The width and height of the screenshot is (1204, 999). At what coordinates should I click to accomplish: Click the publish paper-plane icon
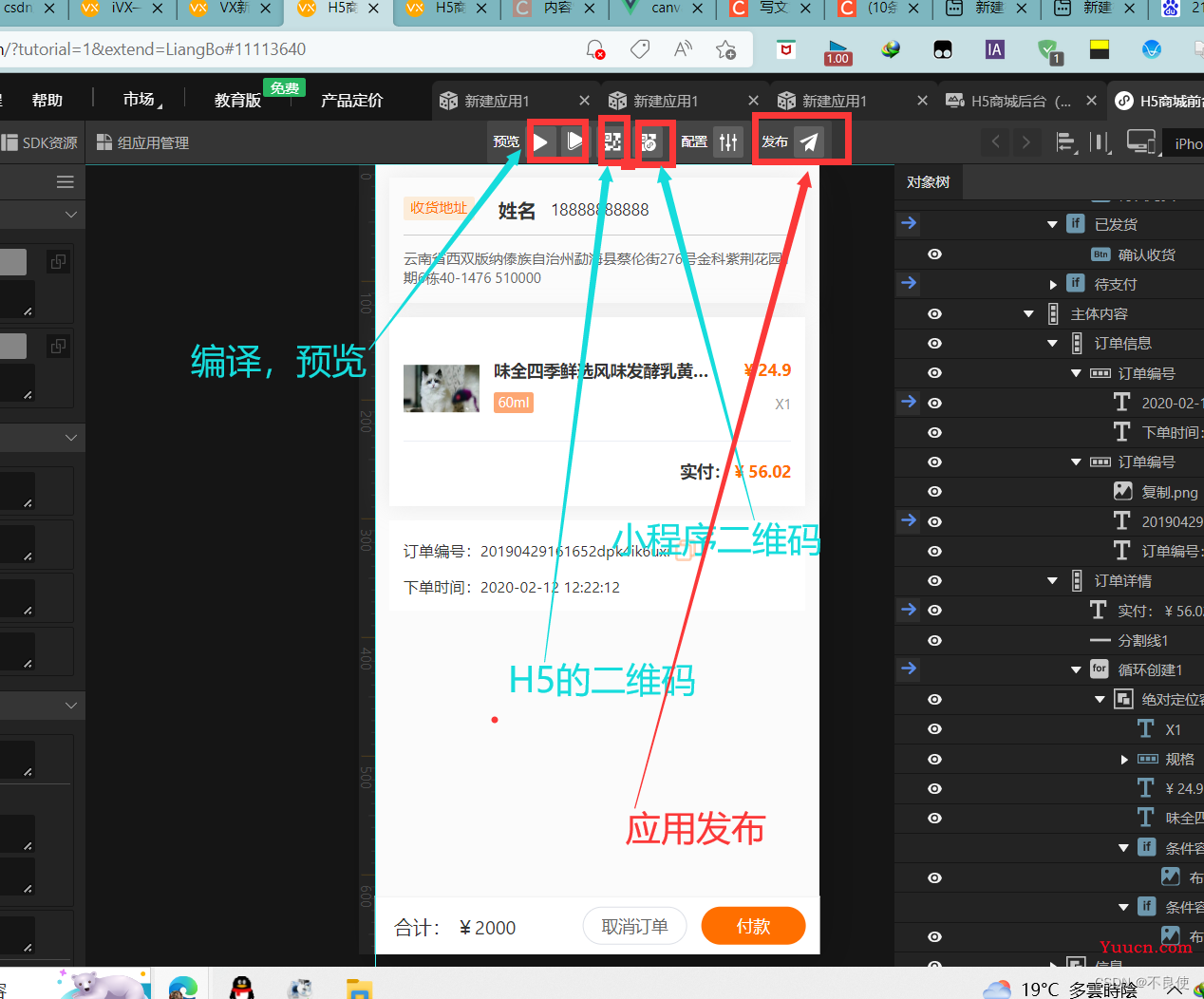[x=809, y=142]
